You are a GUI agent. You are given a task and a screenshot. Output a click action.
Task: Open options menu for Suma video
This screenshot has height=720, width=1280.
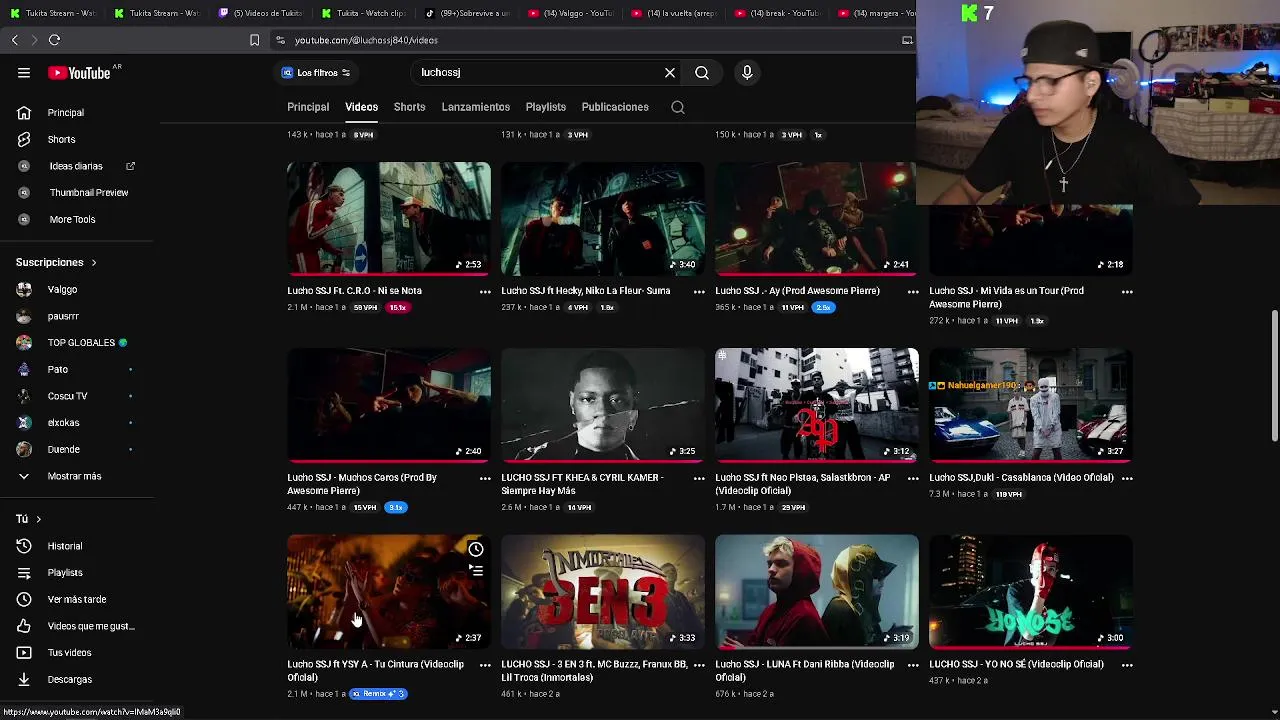tap(699, 292)
